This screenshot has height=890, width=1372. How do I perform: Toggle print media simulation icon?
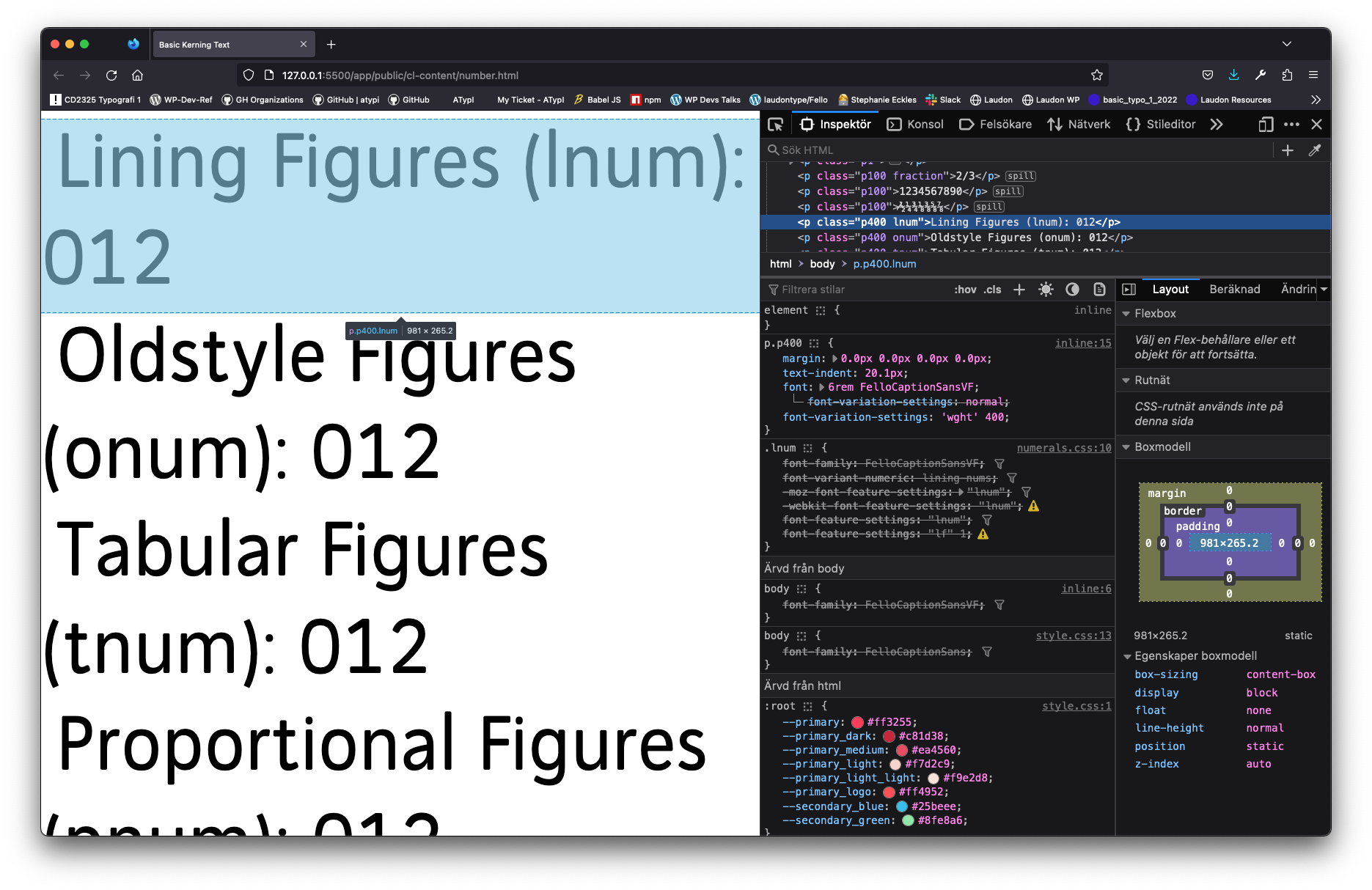[x=1099, y=290]
